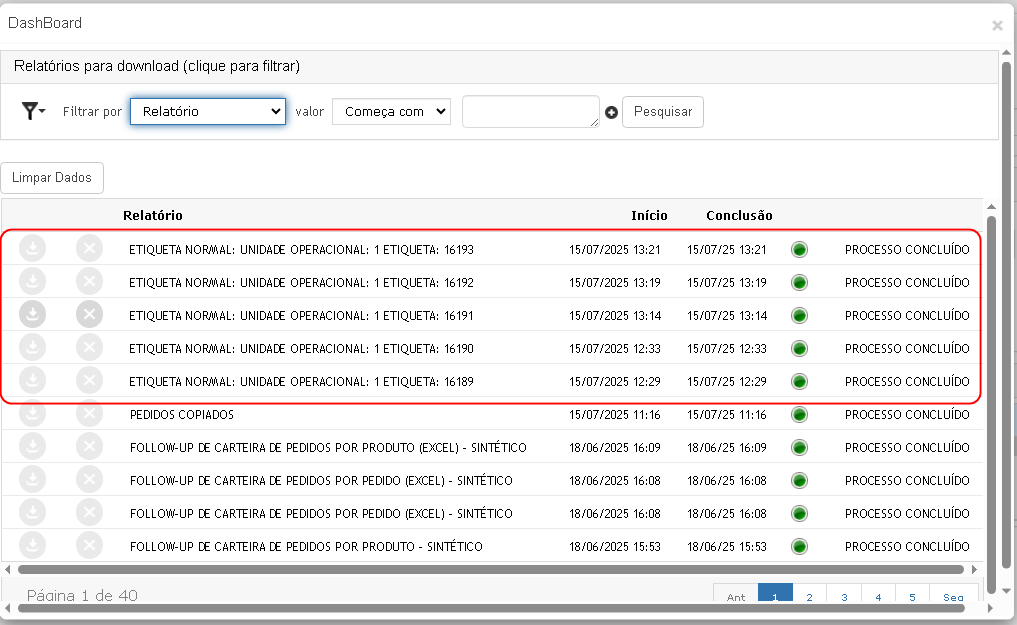Click the filter value text field
The image size is (1017, 625).
click(x=531, y=112)
